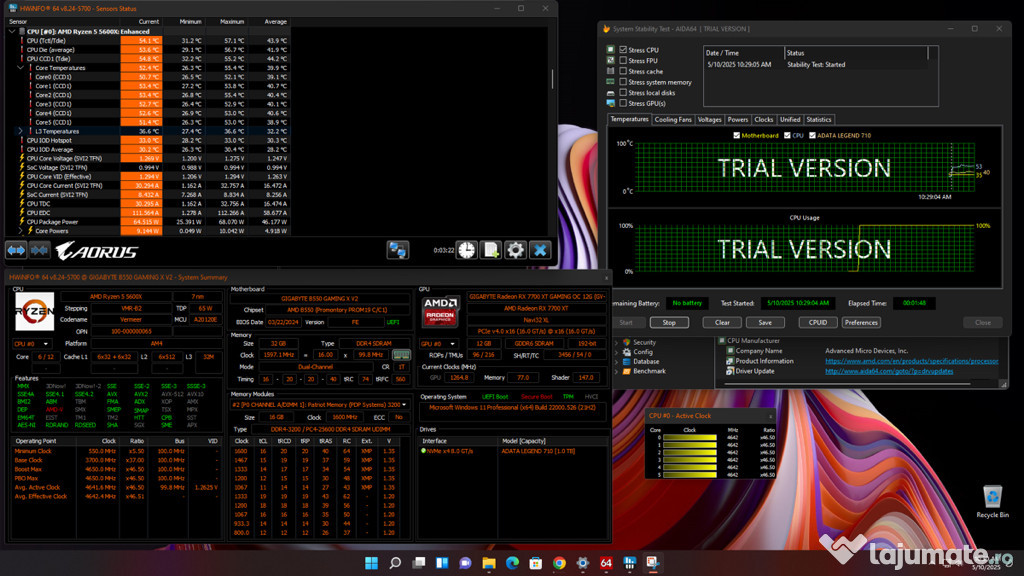Screen dimensions: 1024x576
Task: Open Windows Search from the taskbar
Action: click(x=395, y=563)
